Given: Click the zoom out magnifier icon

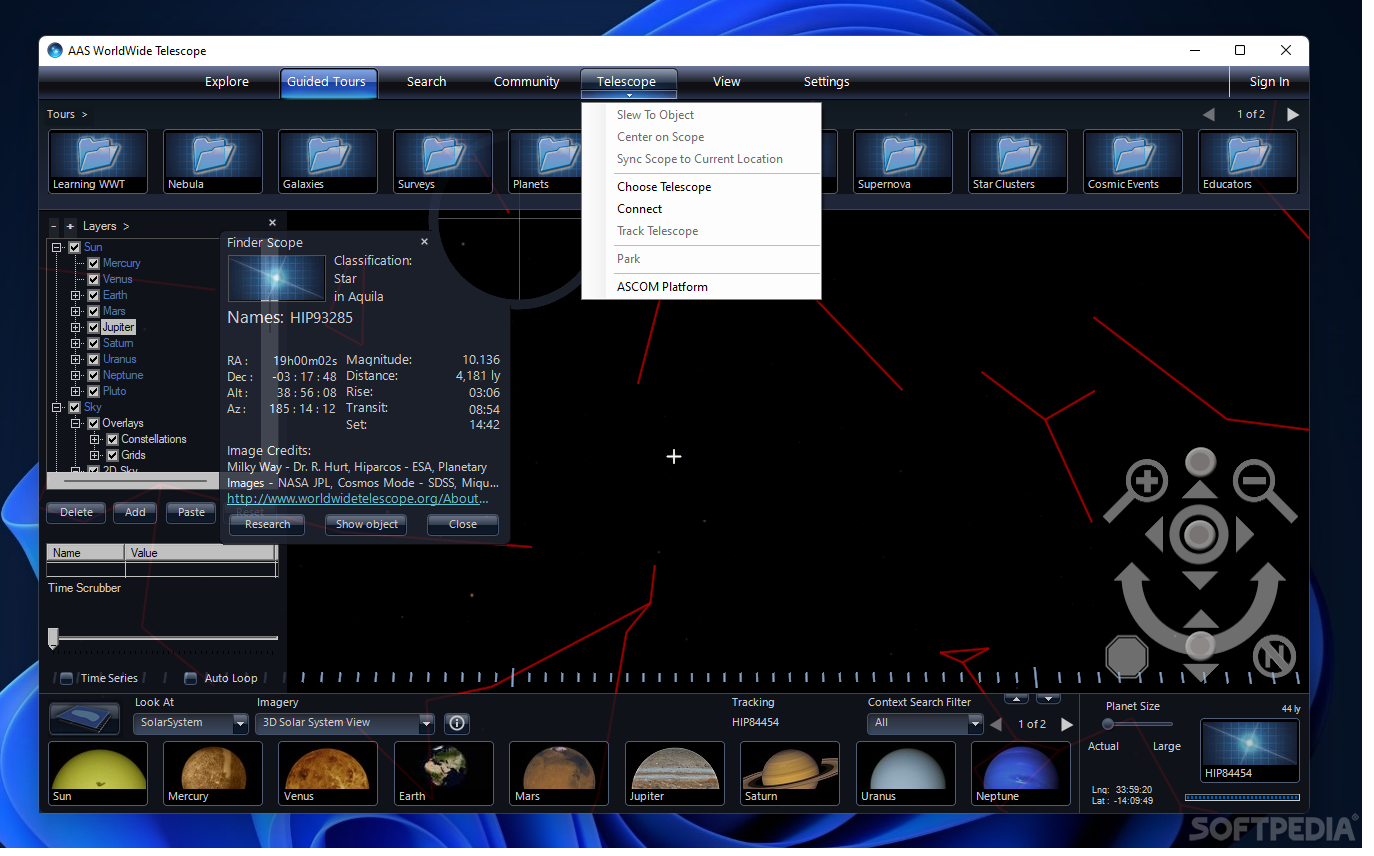Looking at the screenshot, I should pyautogui.click(x=1254, y=483).
